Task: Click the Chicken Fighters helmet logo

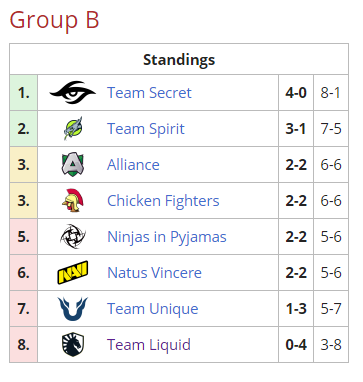Action: point(73,200)
